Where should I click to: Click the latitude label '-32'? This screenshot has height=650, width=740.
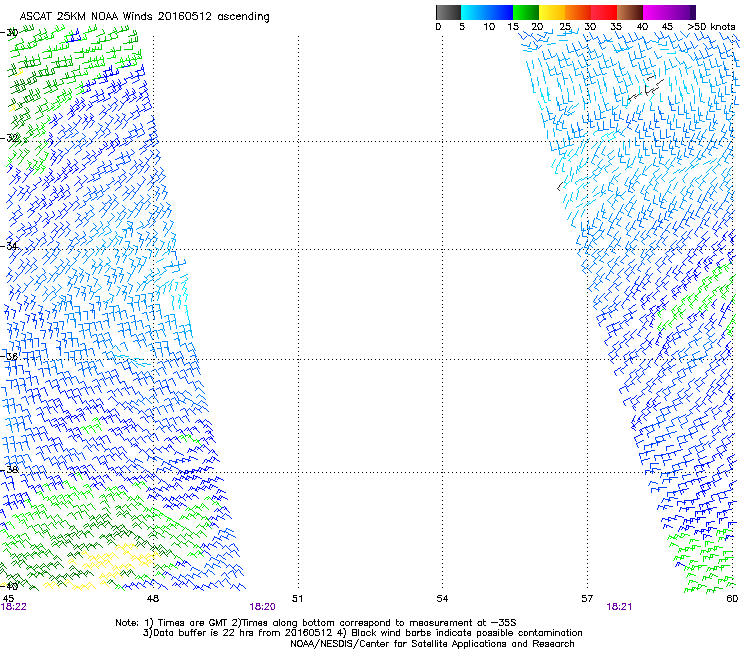tap(9, 138)
